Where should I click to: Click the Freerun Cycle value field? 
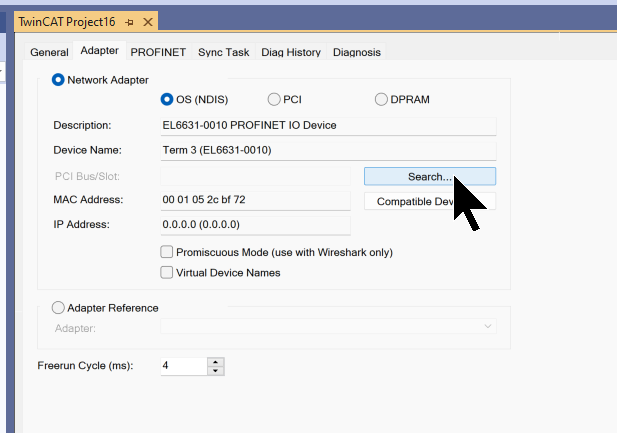click(184, 366)
